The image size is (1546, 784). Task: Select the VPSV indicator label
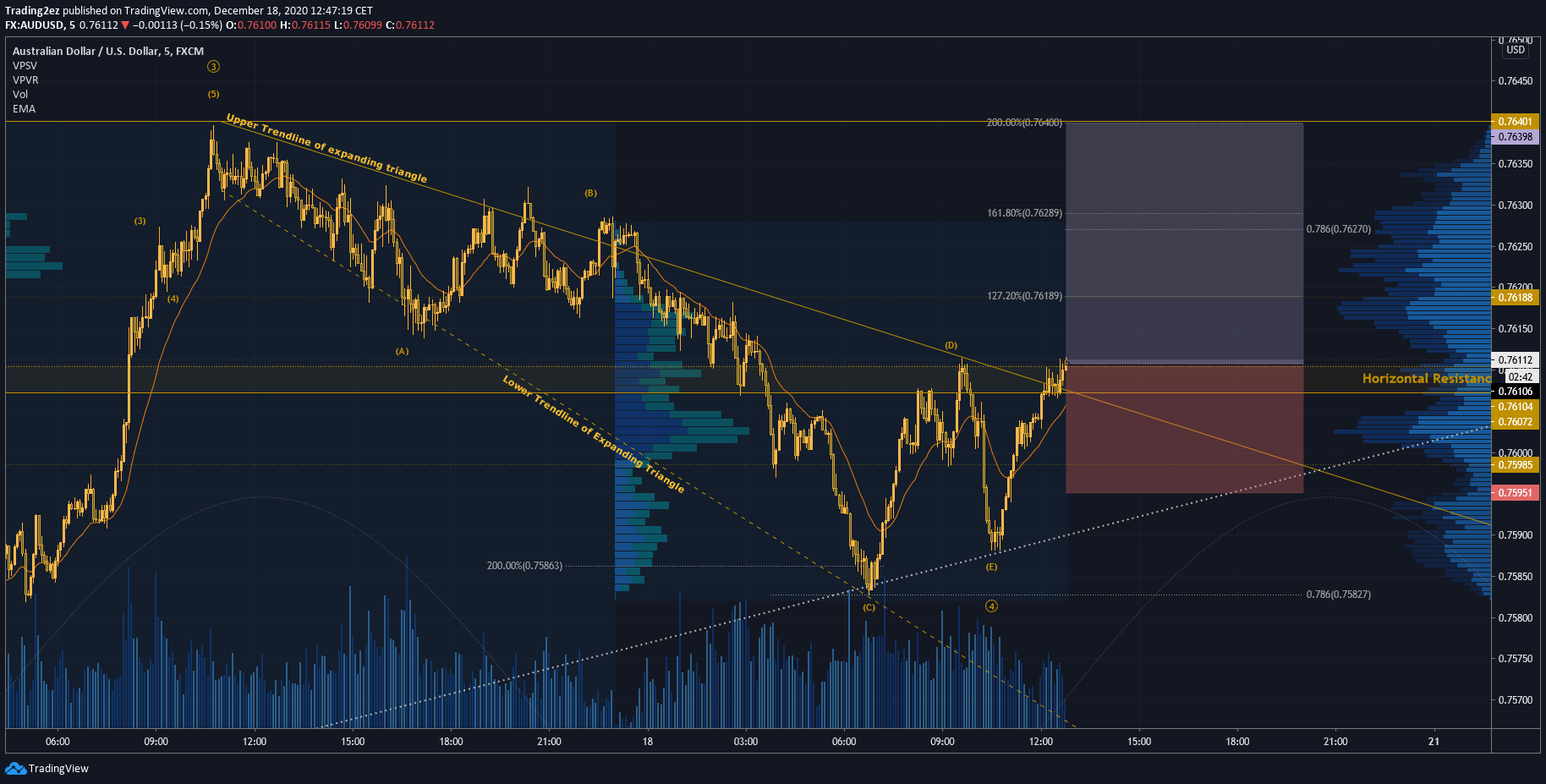click(x=25, y=66)
